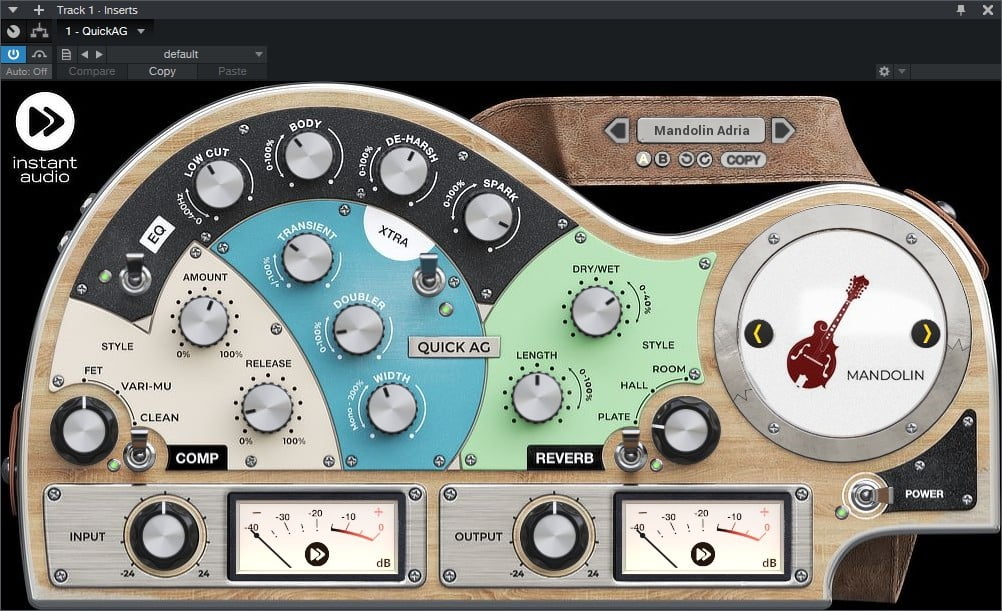The image size is (1002, 611).
Task: Expand the dropdown next to the gear
Action: coord(902,72)
